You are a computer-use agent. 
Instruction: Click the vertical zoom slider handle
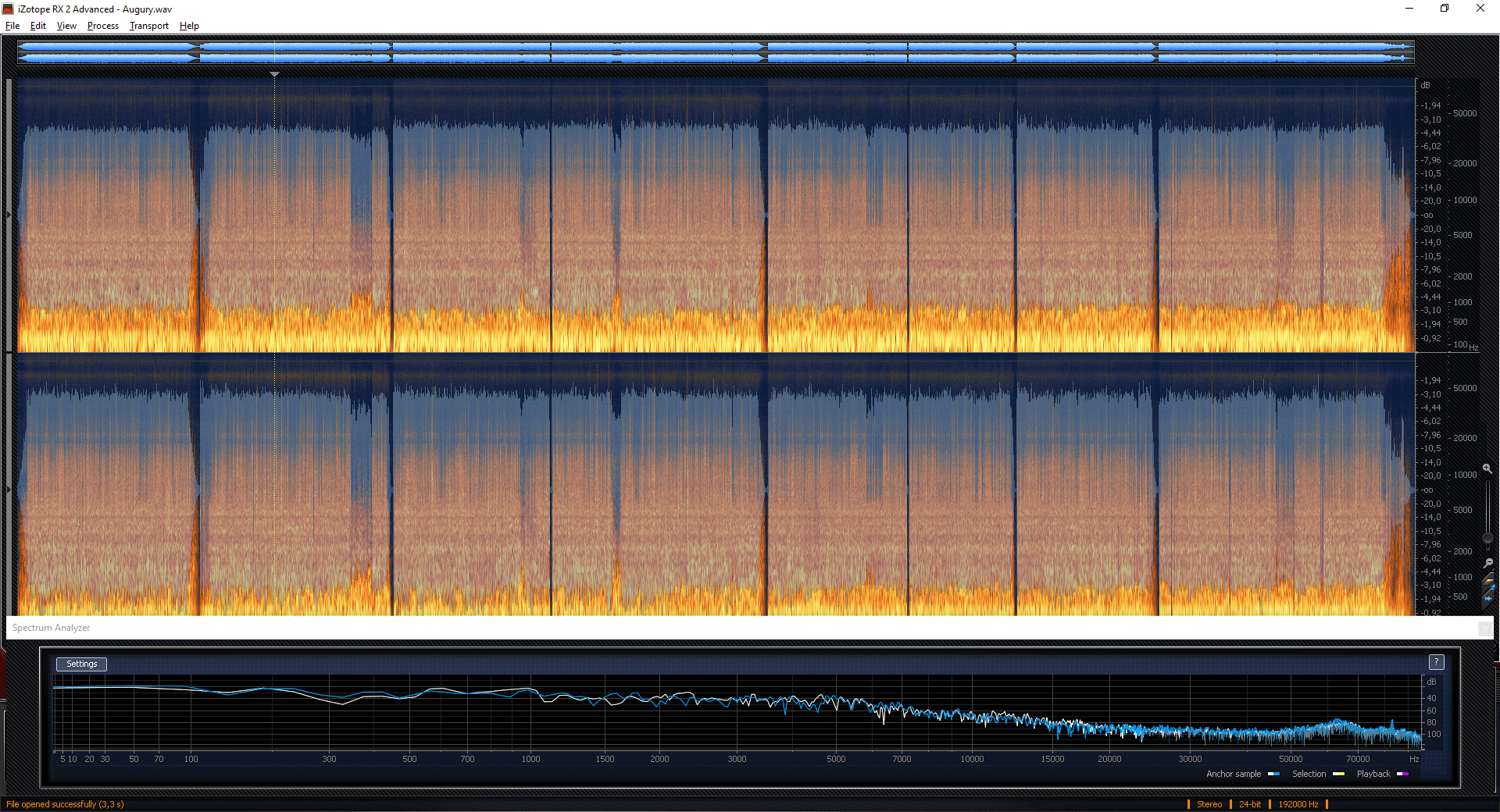pos(1487,537)
